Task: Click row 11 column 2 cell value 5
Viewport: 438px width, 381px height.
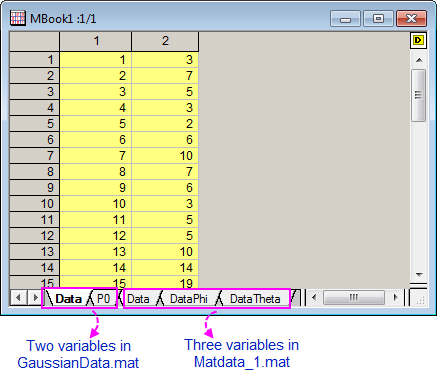Action: coord(165,220)
